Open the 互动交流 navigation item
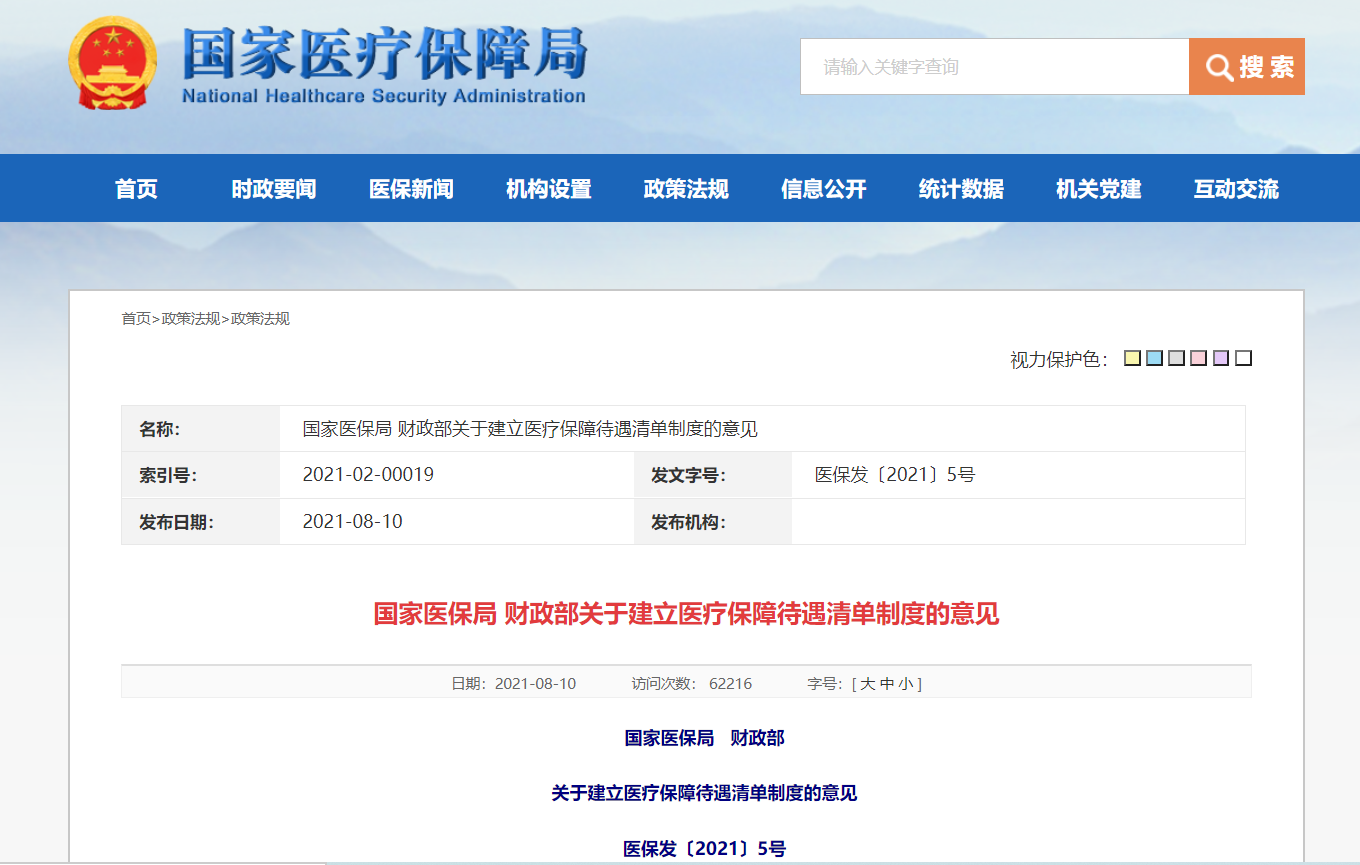Viewport: 1360px width, 865px height. point(1236,189)
